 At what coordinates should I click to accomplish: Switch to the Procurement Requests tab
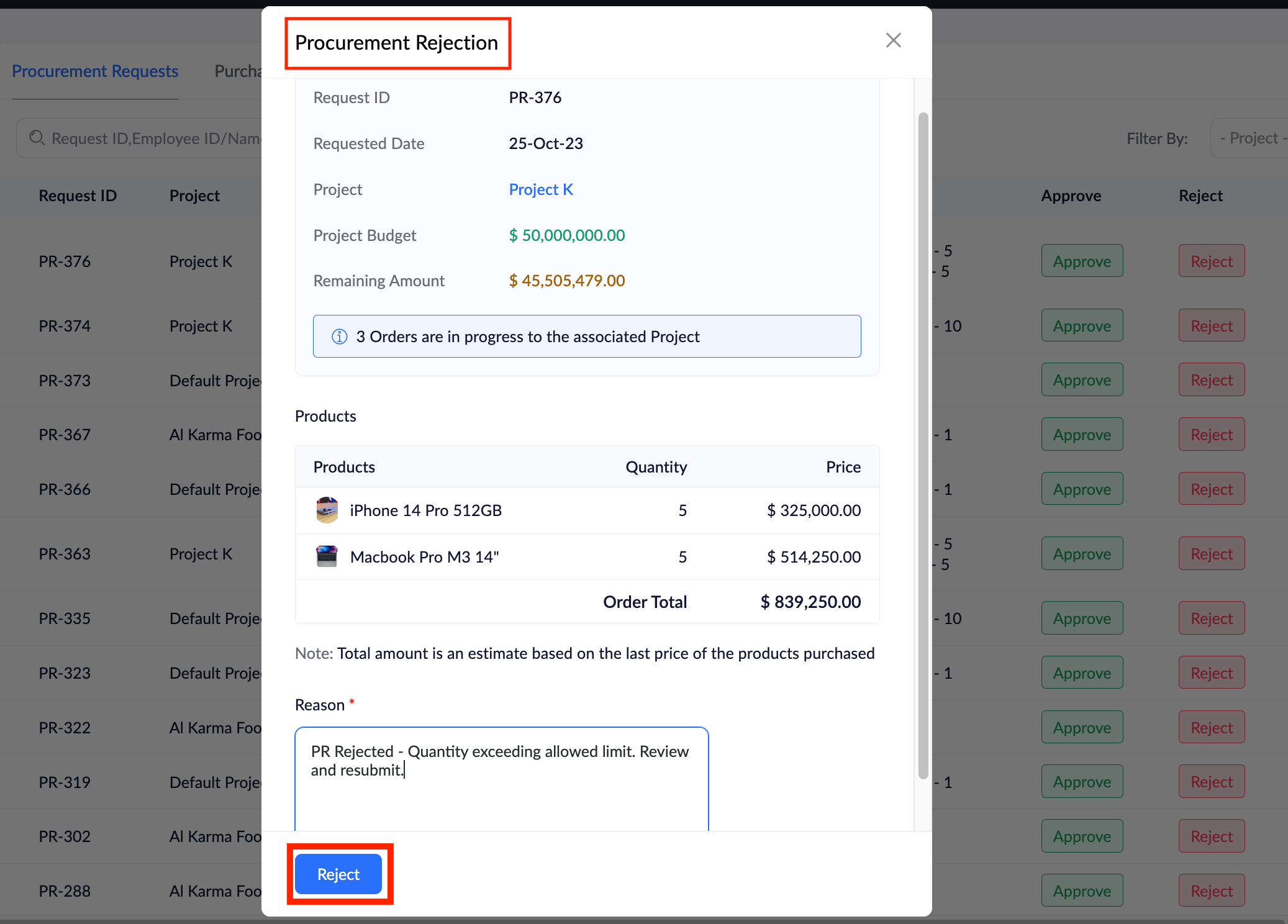point(95,71)
